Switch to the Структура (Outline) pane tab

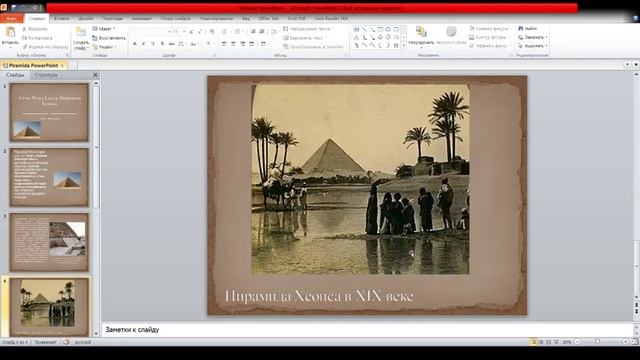(x=46, y=75)
